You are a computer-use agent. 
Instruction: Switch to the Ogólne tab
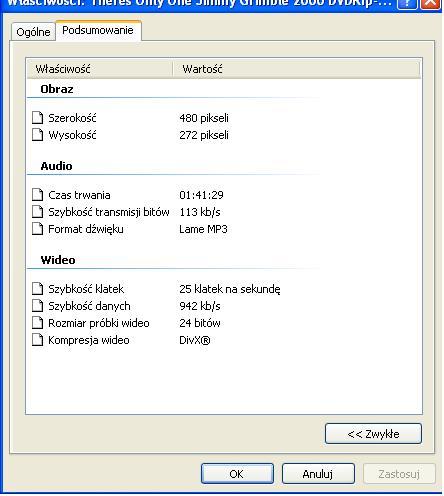pos(33,32)
